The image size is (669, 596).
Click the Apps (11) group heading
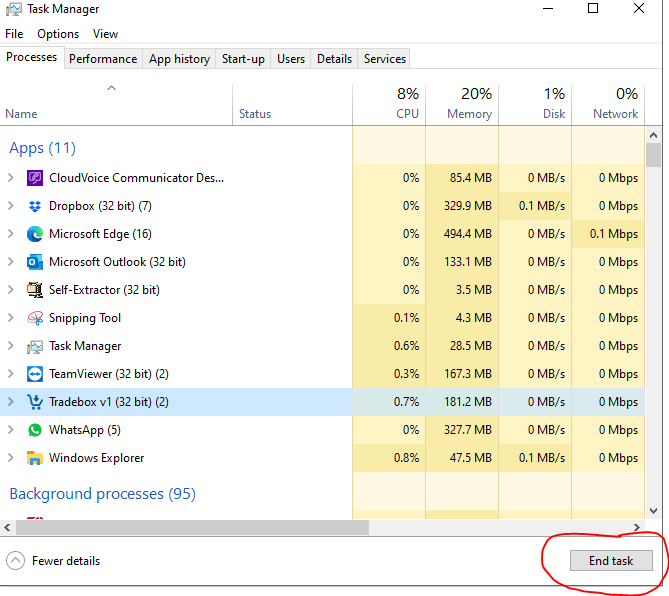click(42, 148)
